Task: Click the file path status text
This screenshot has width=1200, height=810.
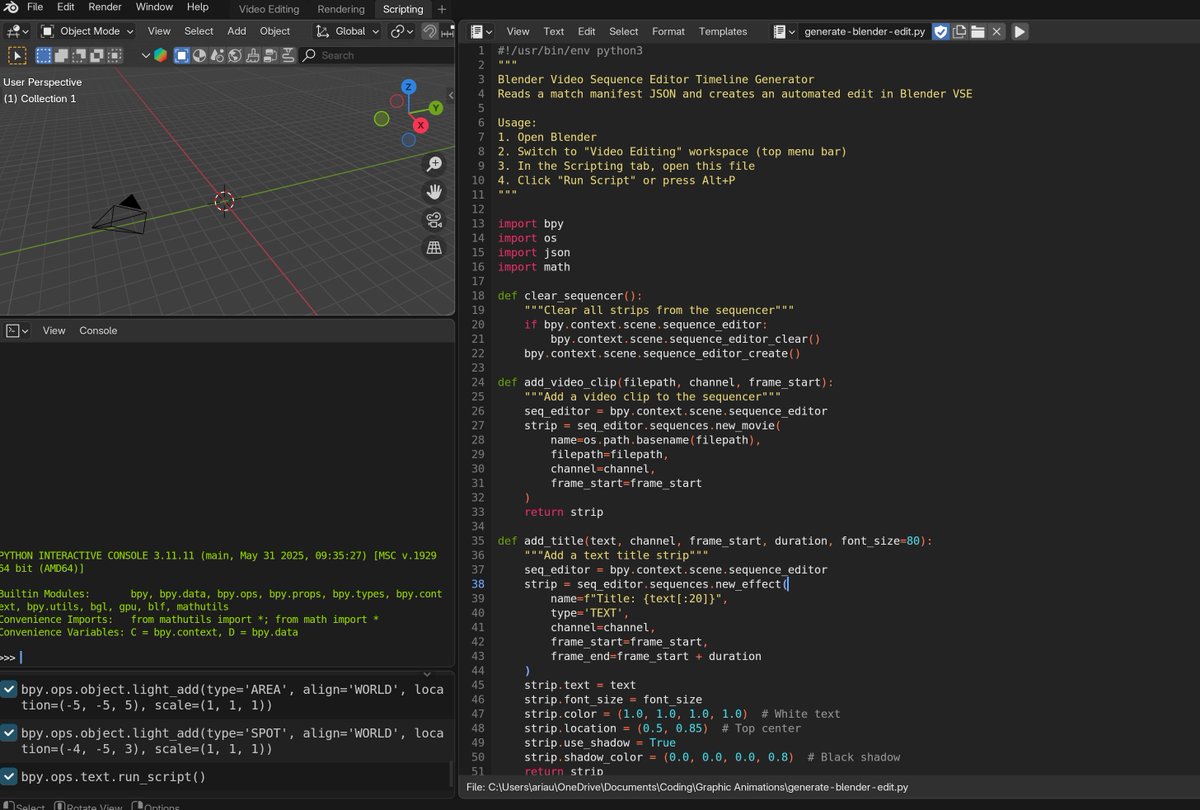Action: tap(688, 788)
